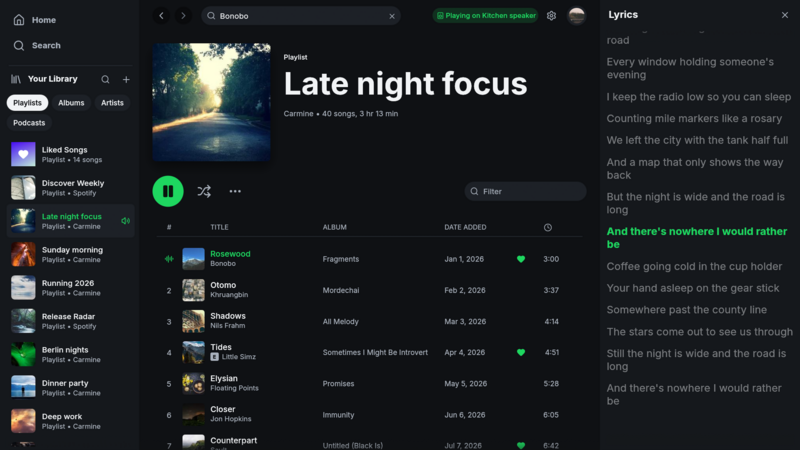
Task: Open the Fragments album link
Action: tap(340, 259)
